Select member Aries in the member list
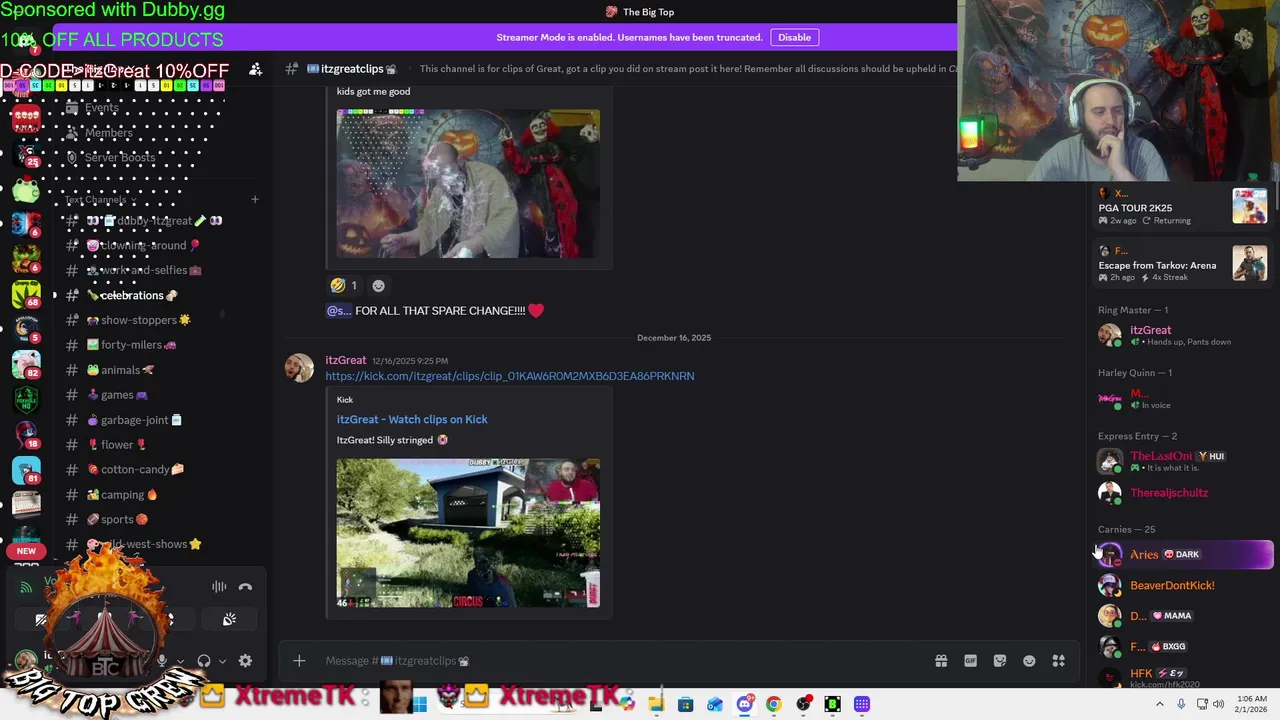Viewport: 1280px width, 720px height. [1184, 554]
